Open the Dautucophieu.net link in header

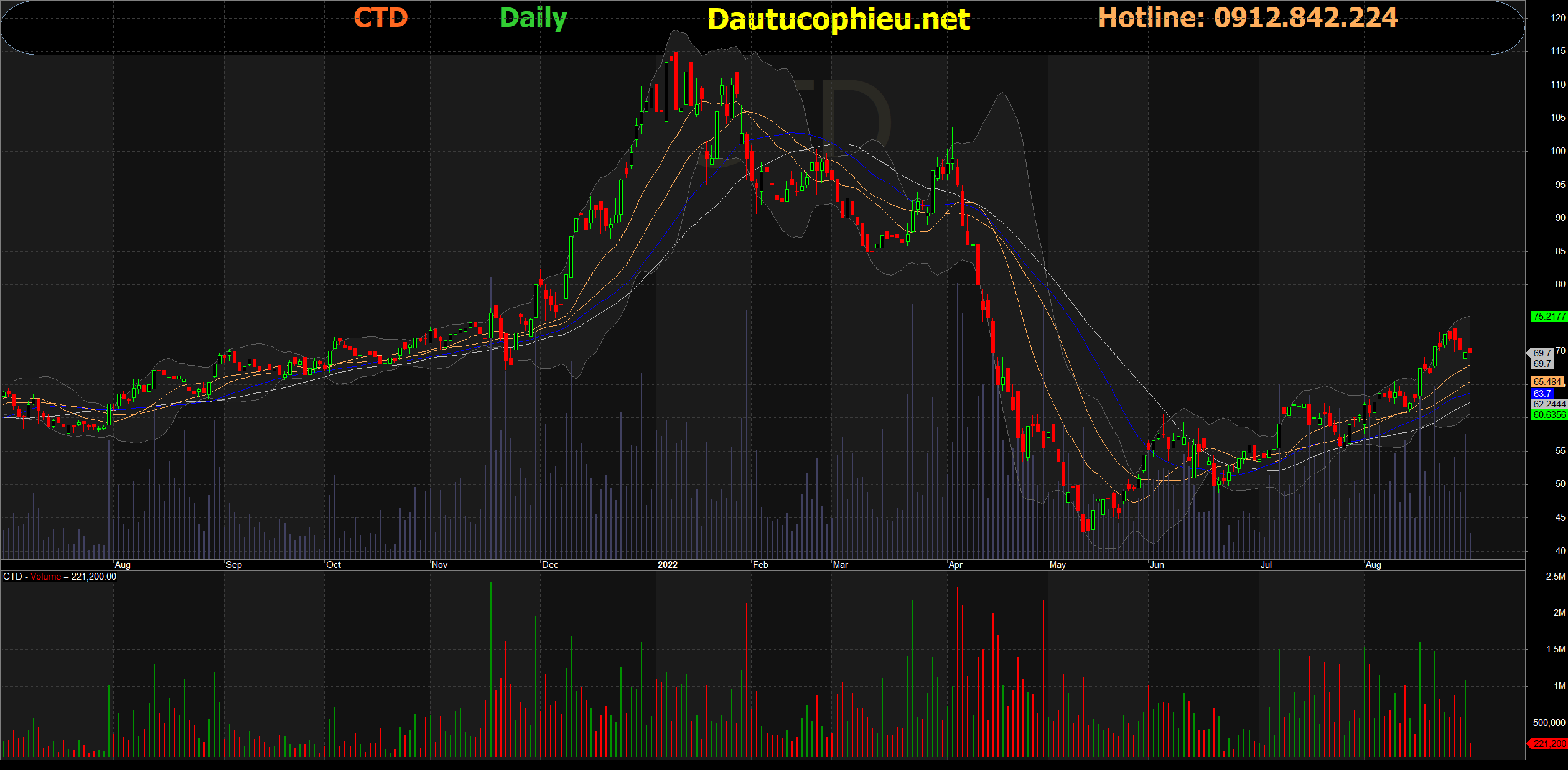pos(838,19)
